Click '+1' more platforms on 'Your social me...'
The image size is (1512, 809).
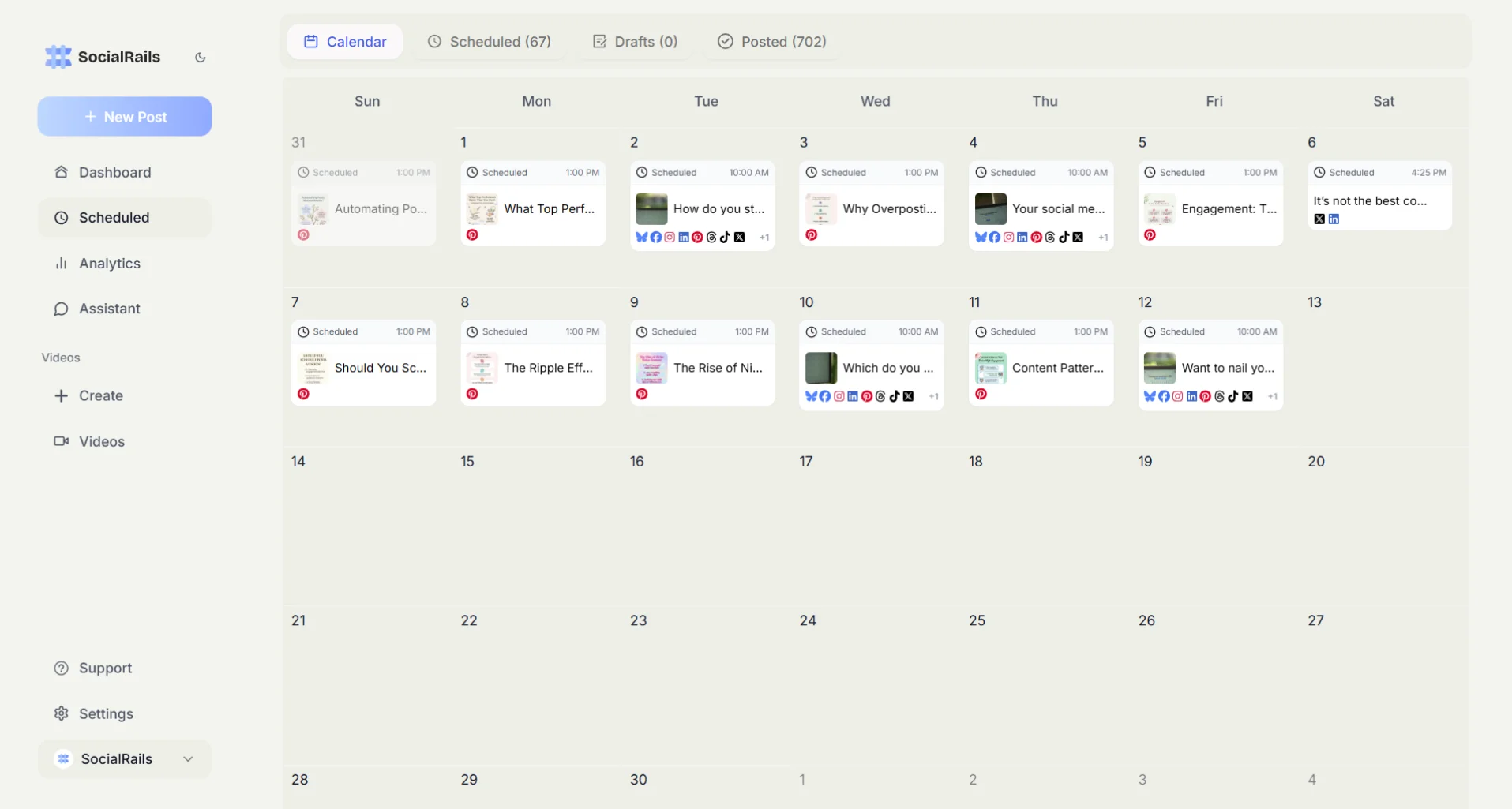pos(1103,238)
